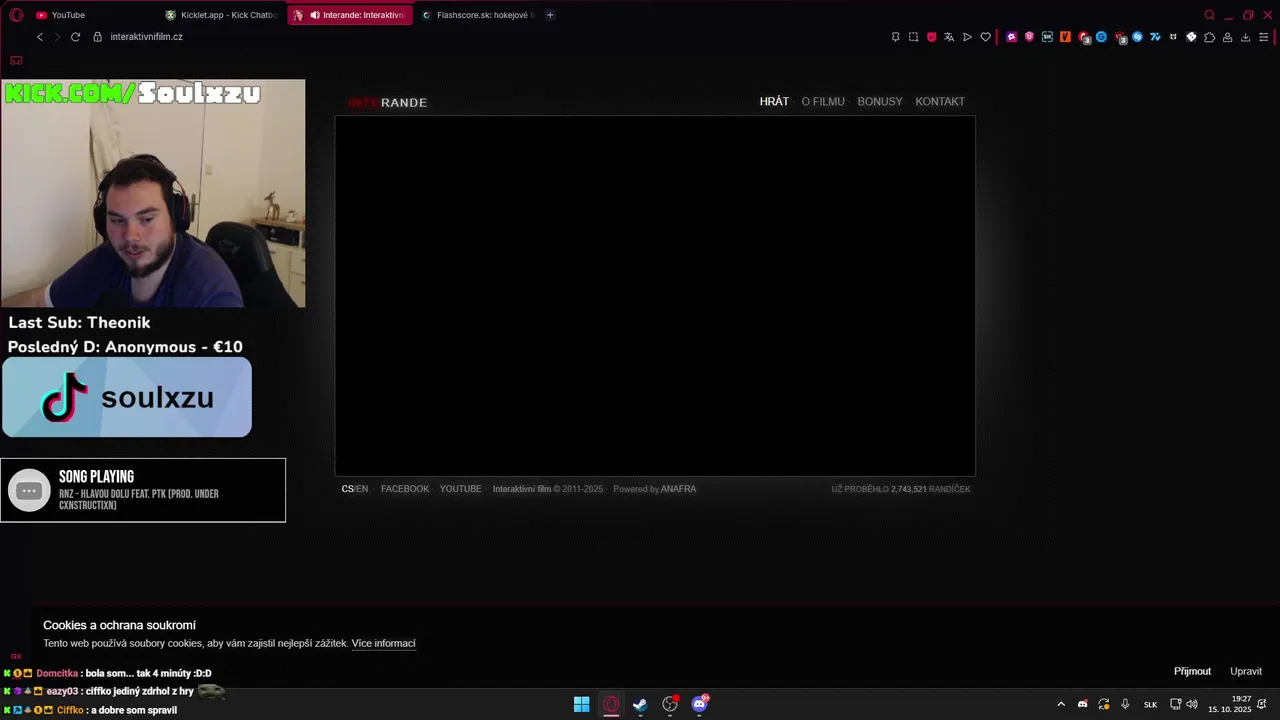Accept cookies with the Přijmout button
This screenshot has height=720, width=1280.
(1192, 671)
